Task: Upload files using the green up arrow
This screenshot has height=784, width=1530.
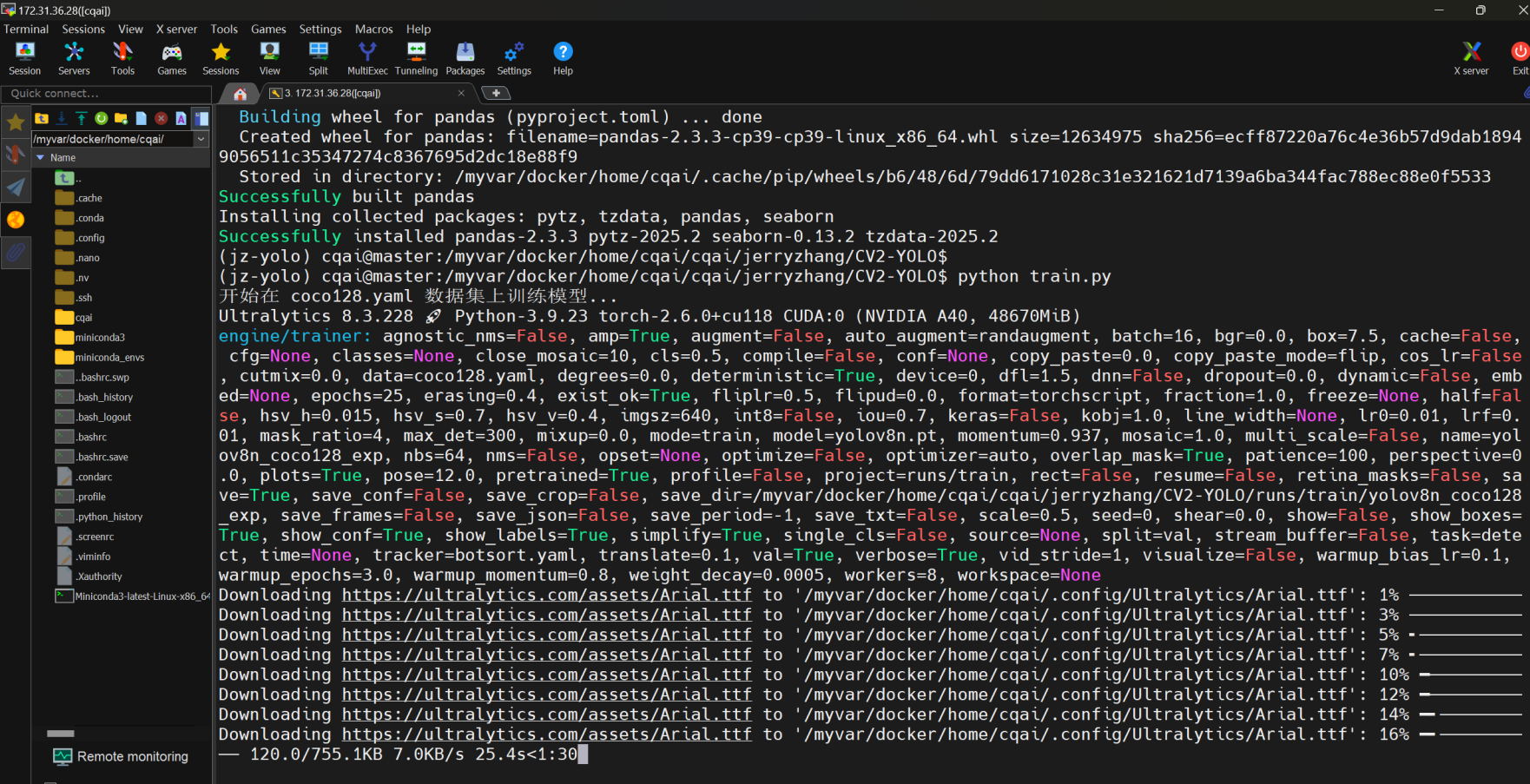Action: (x=81, y=118)
